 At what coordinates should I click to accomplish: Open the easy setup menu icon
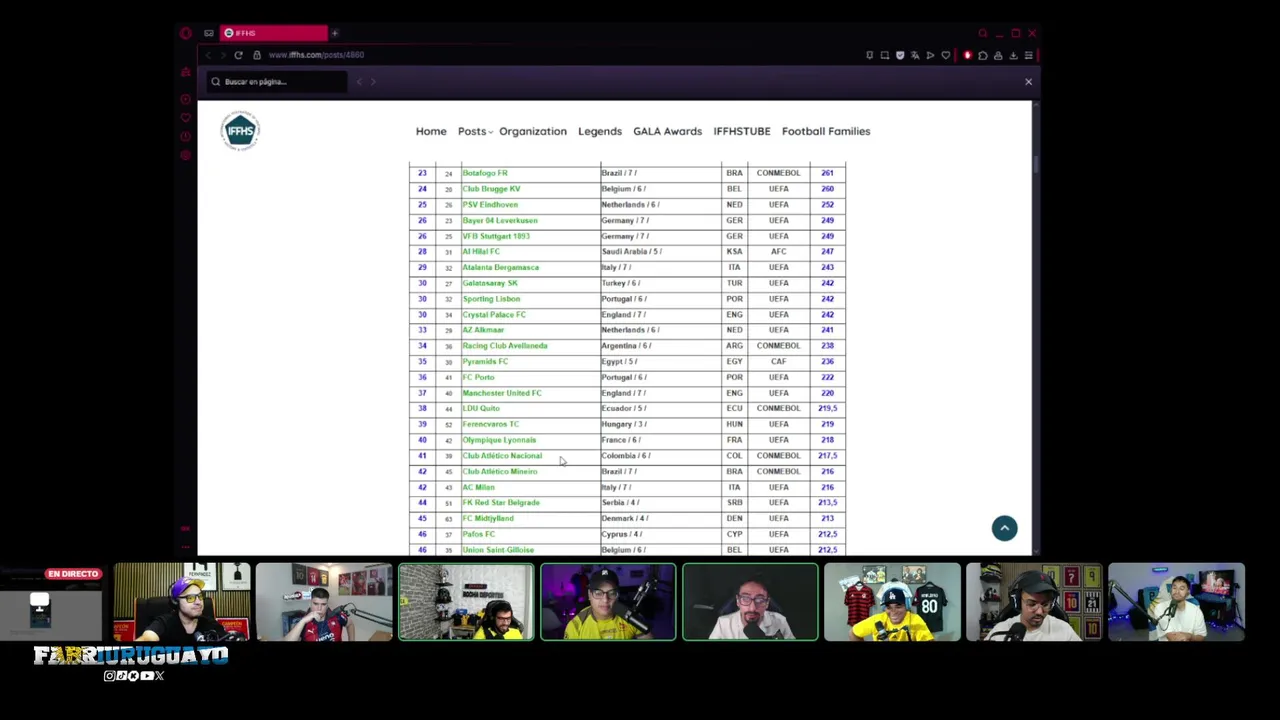[1028, 55]
